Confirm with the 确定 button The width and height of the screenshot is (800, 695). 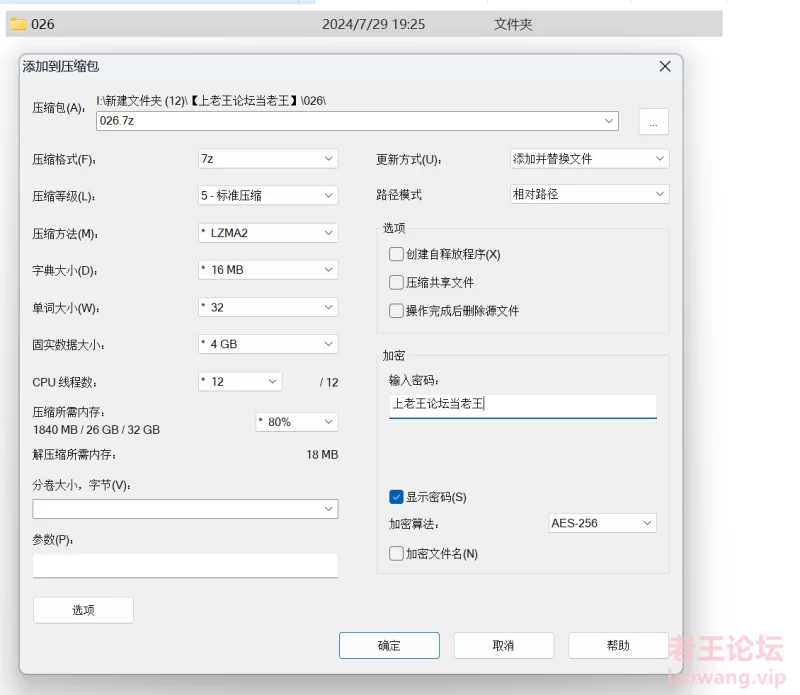(389, 646)
